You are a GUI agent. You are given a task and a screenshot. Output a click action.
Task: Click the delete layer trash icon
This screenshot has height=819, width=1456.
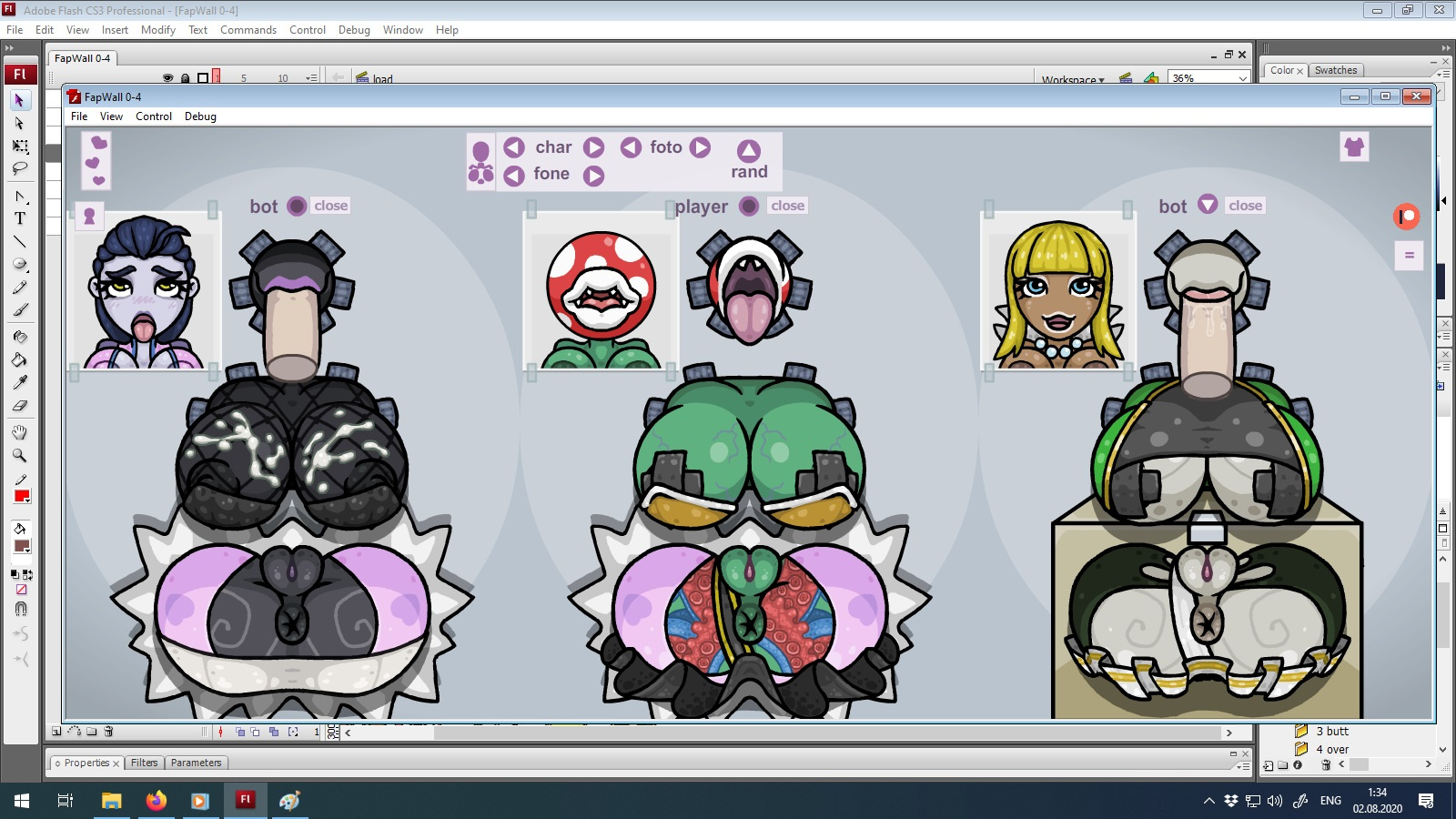(108, 732)
